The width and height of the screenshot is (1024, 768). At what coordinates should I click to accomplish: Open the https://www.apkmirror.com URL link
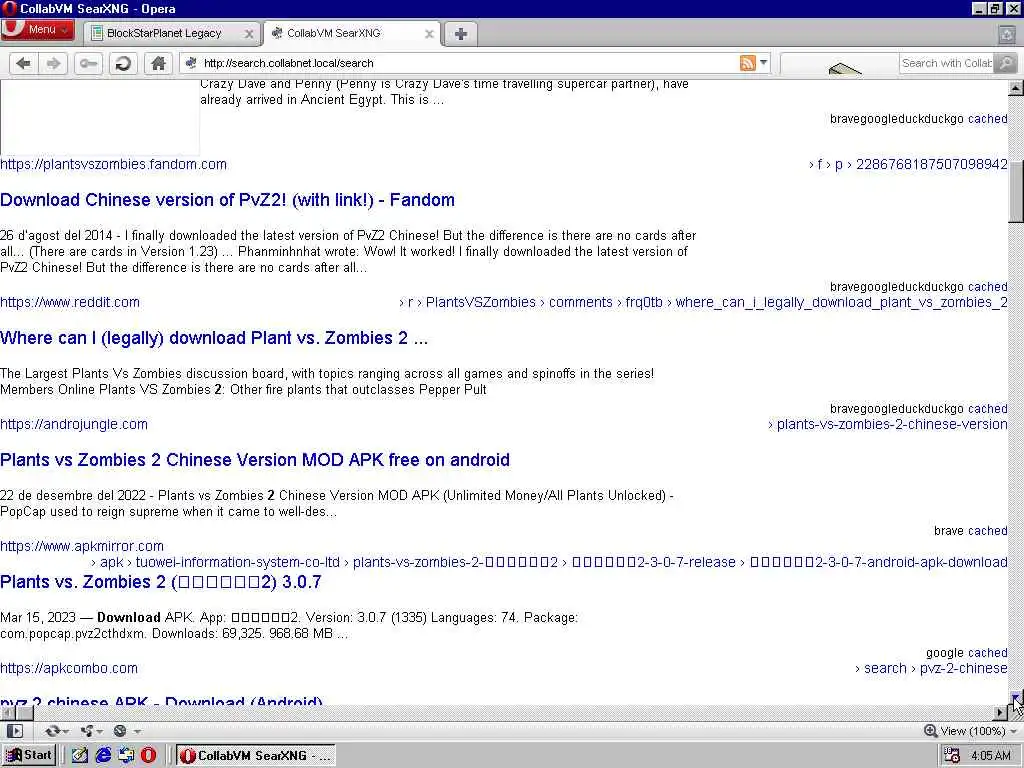82,546
